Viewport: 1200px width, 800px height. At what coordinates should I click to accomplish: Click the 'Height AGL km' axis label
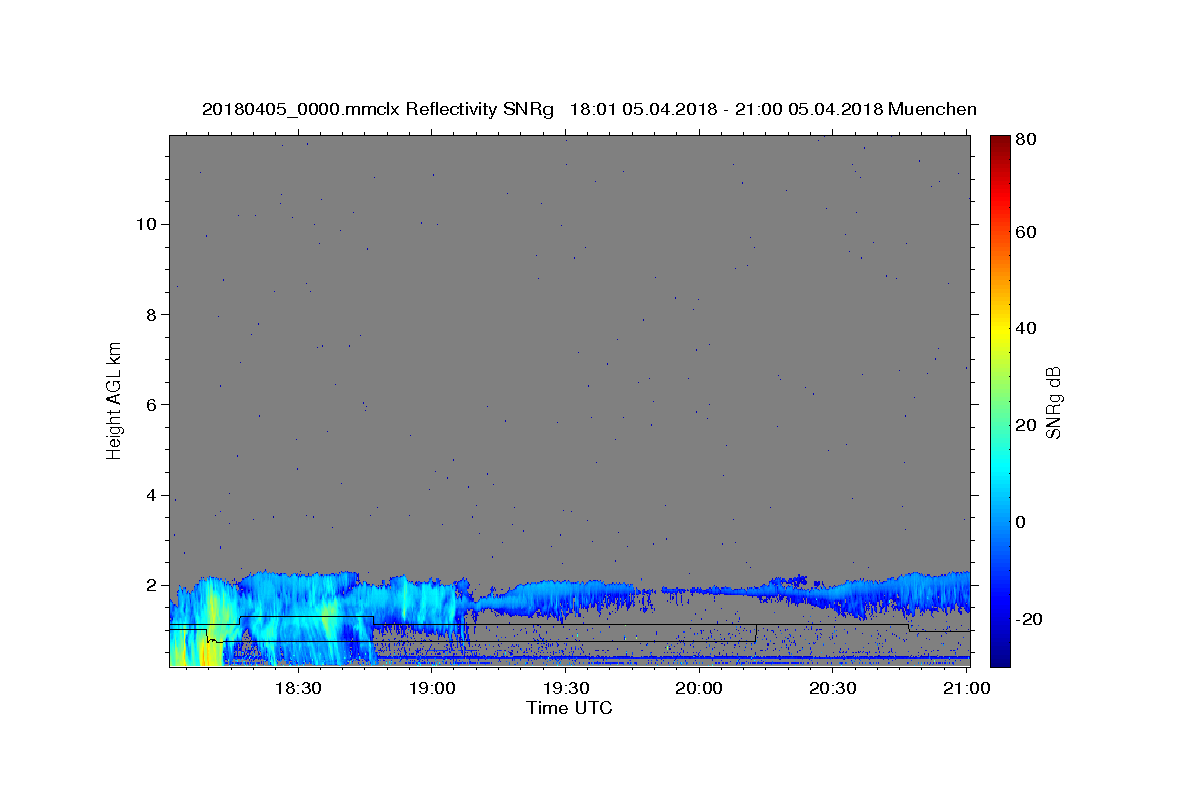coord(114,400)
